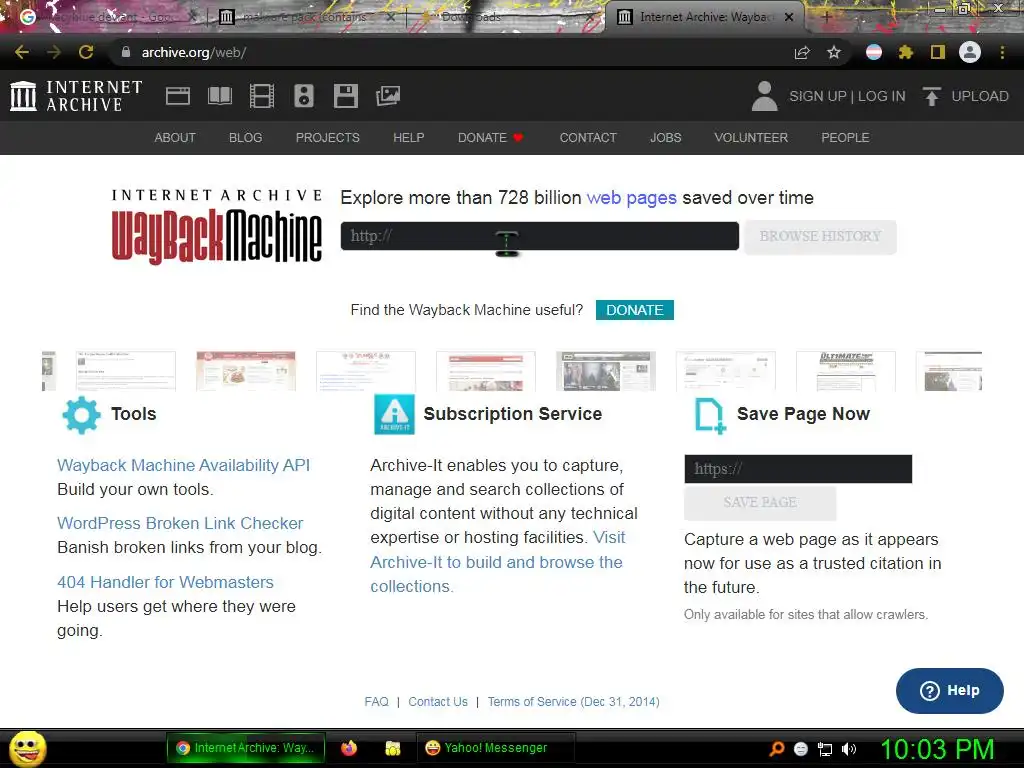
Task: Open Wayback Machine Availability API link
Action: tap(184, 465)
